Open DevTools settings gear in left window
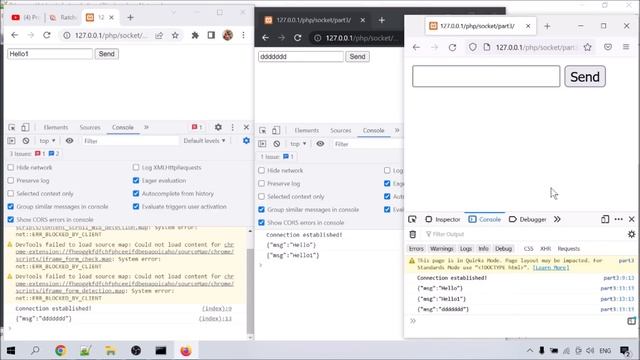Image resolution: width=640 pixels, height=360 pixels. [x=218, y=127]
